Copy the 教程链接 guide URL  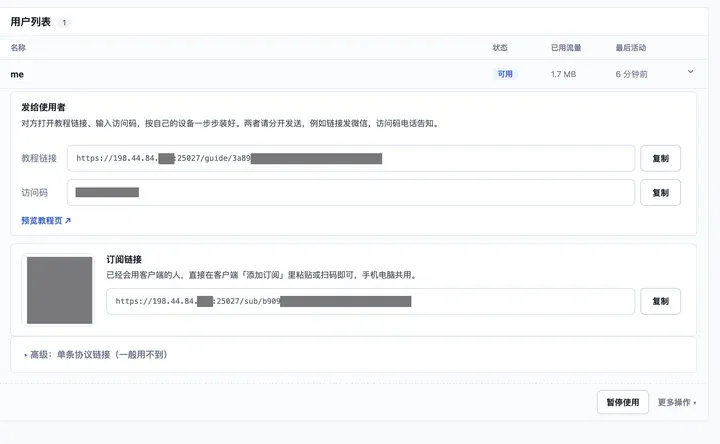pyautogui.click(x=660, y=158)
